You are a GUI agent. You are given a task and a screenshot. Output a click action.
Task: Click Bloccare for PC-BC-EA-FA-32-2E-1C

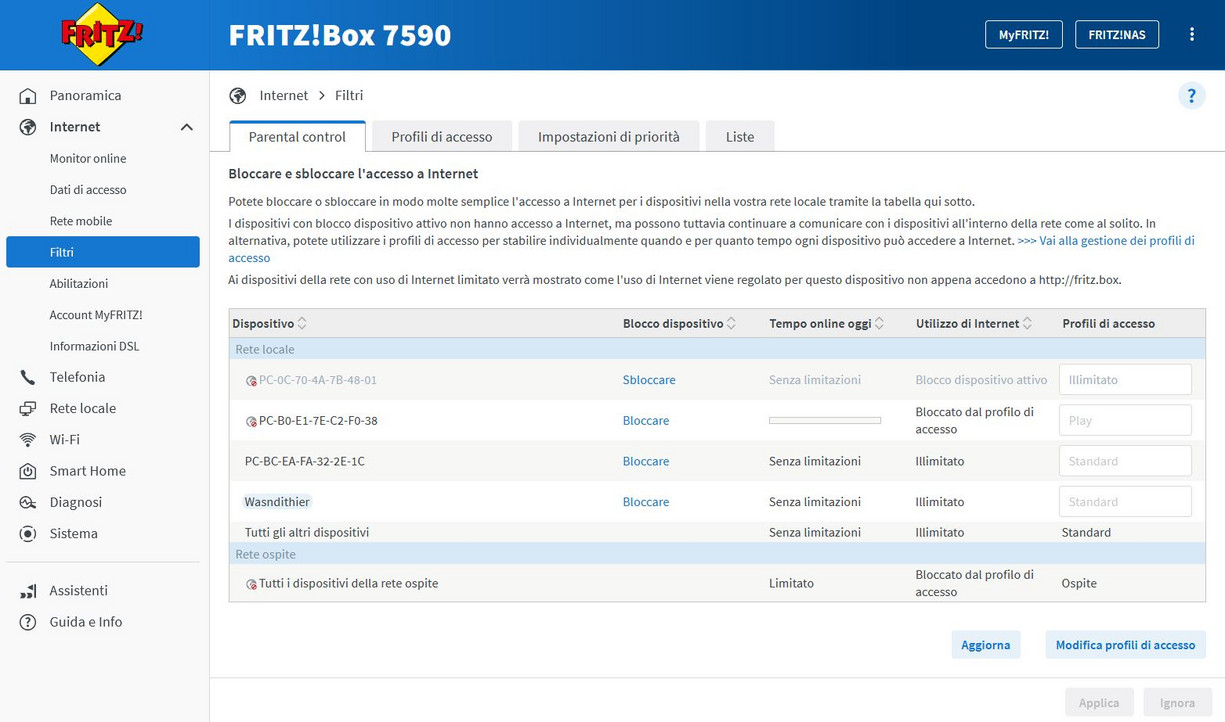(646, 461)
